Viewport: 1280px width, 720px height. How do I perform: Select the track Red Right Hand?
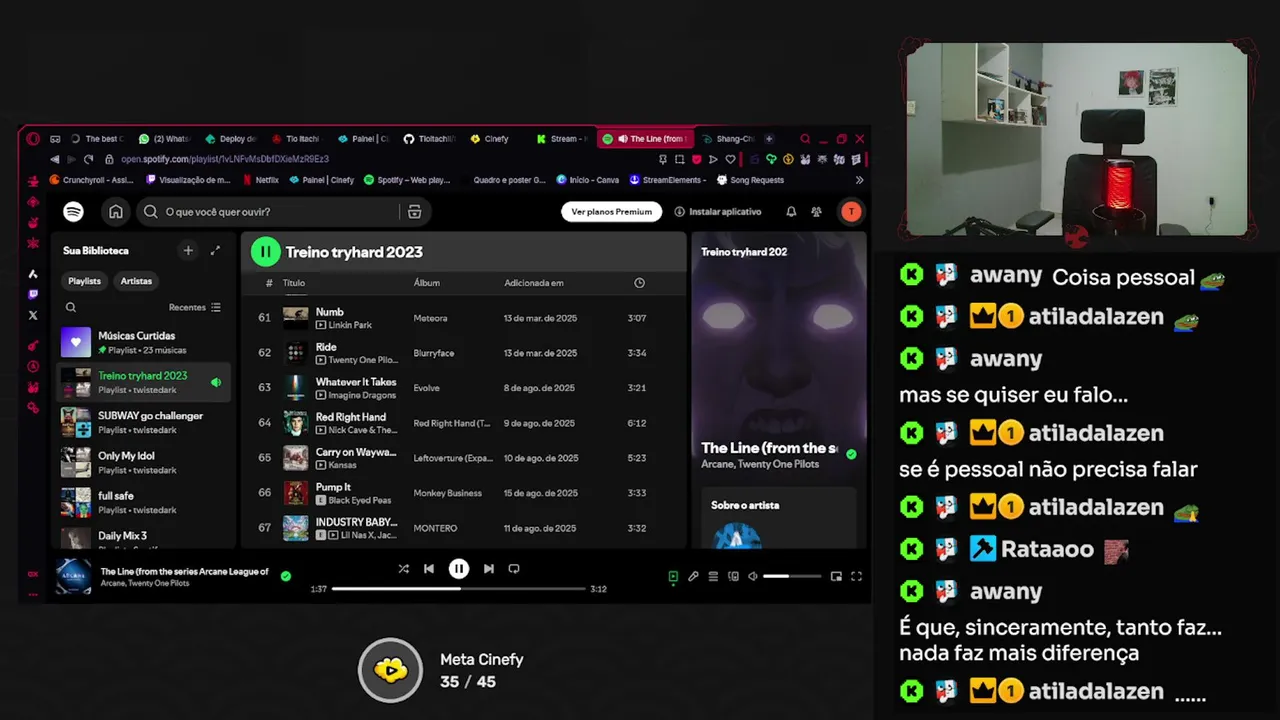tap(465, 423)
